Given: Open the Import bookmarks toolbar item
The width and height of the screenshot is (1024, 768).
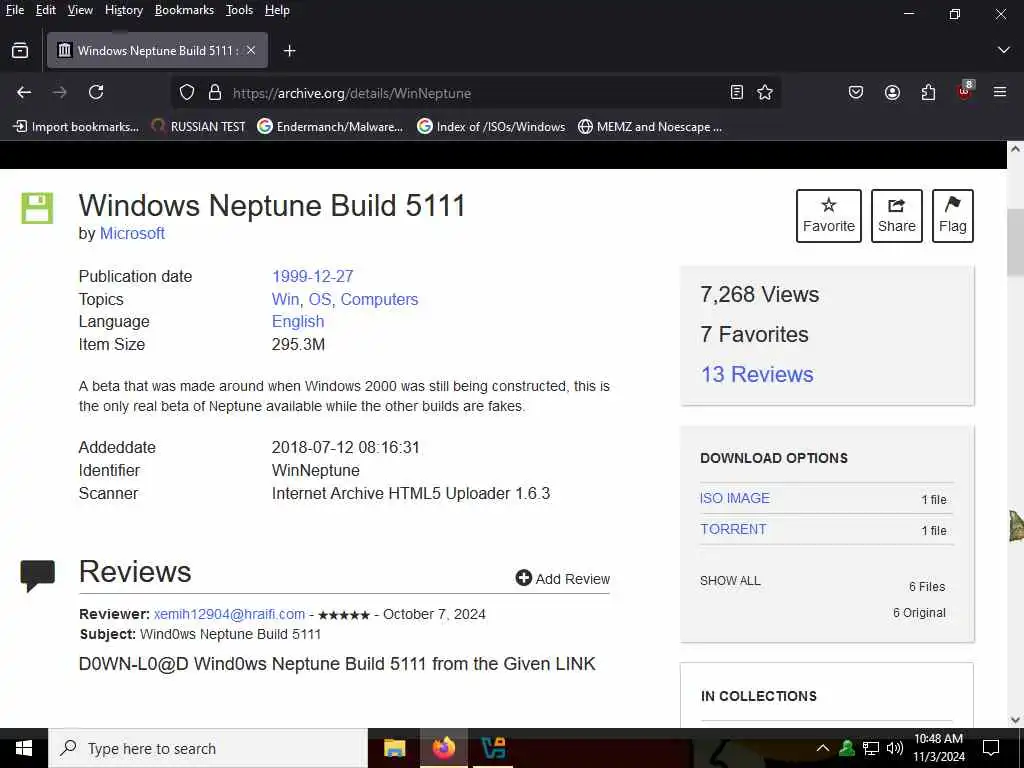Looking at the screenshot, I should pyautogui.click(x=76, y=127).
